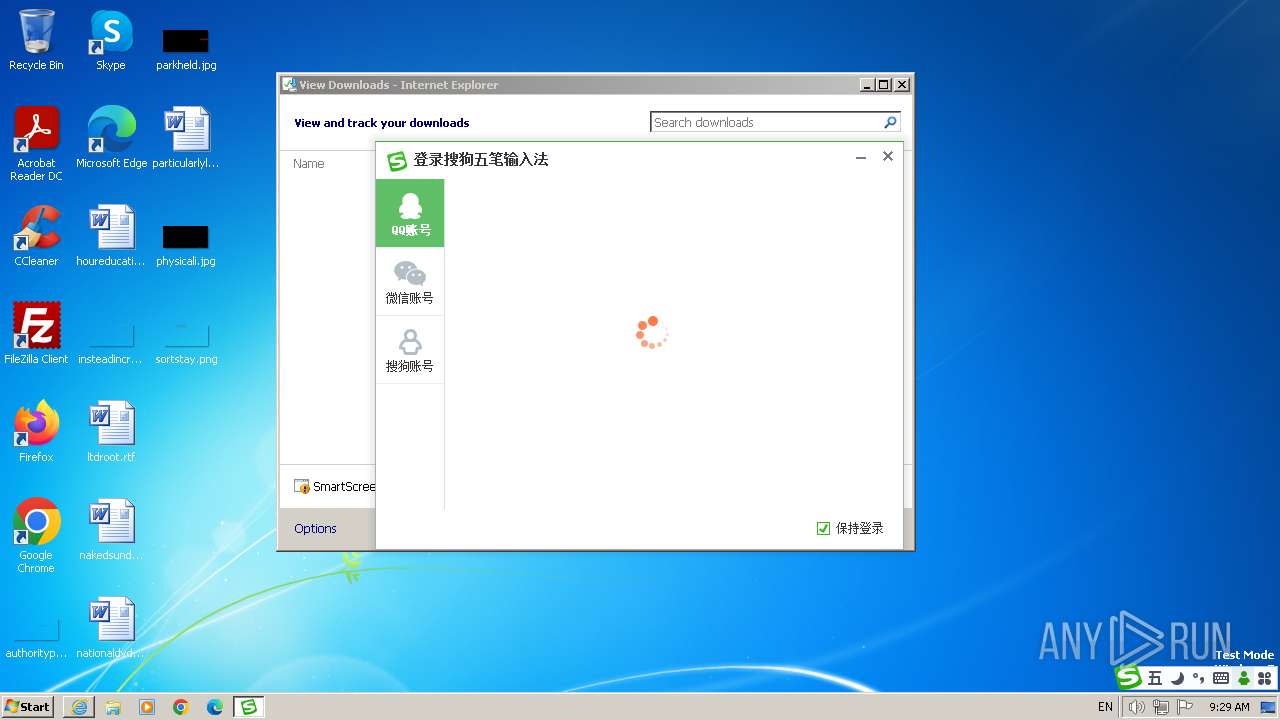The width and height of the screenshot is (1280, 720).
Task: Close the Sogou Wubi login dialog
Action: tap(887, 157)
